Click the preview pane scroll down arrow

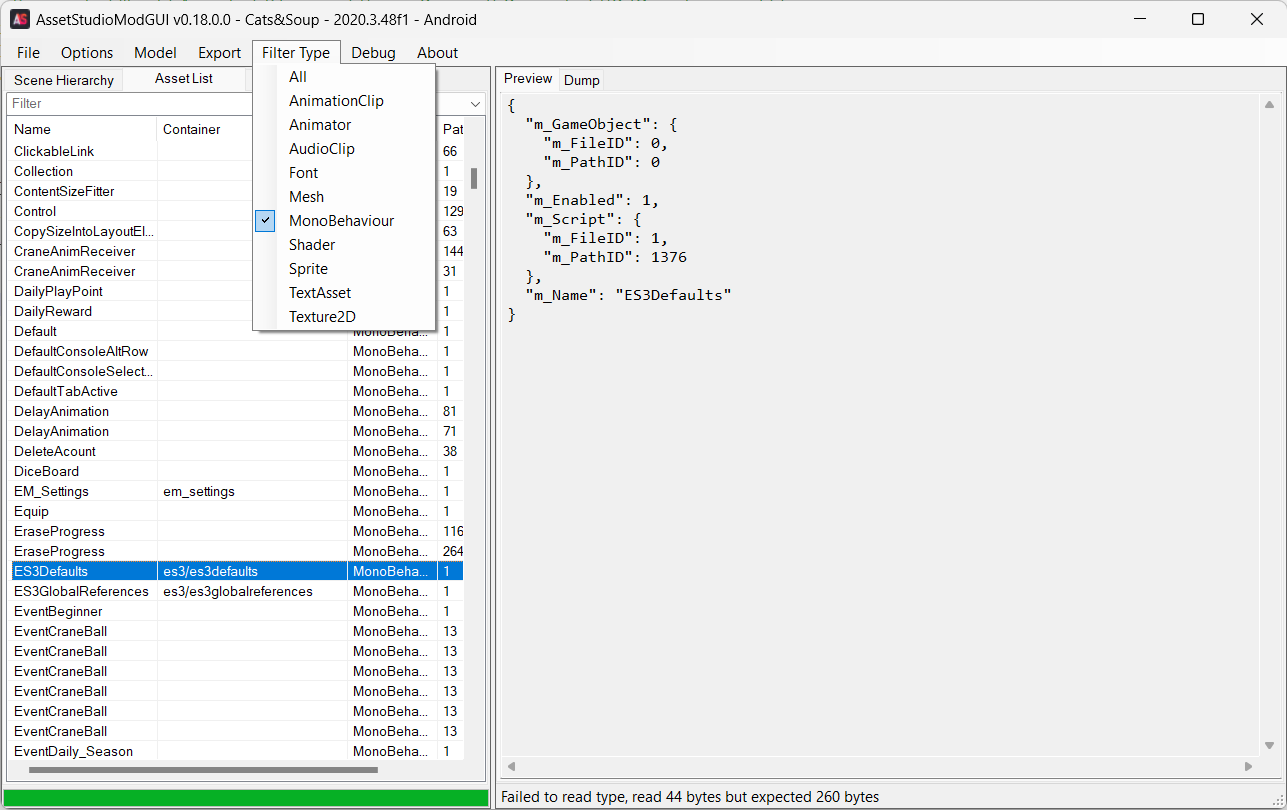click(x=1269, y=745)
